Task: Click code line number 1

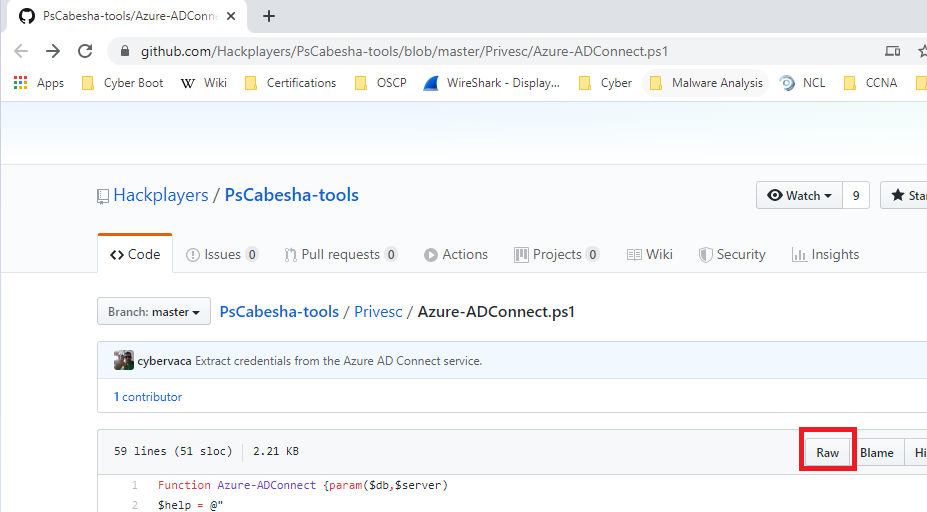Action: point(134,485)
